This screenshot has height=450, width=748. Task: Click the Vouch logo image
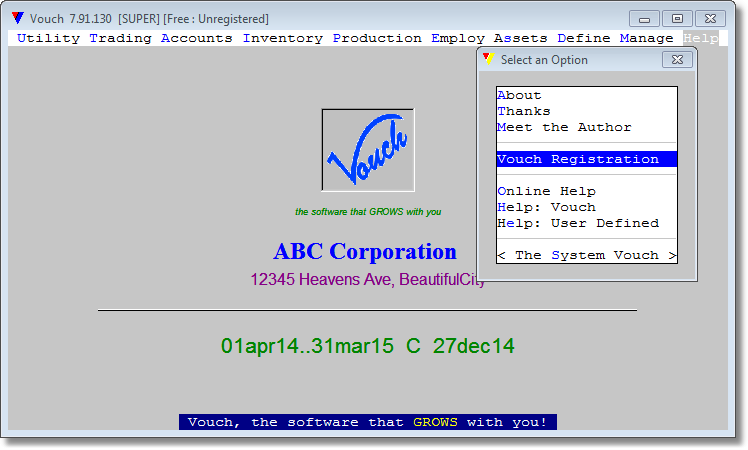click(368, 150)
